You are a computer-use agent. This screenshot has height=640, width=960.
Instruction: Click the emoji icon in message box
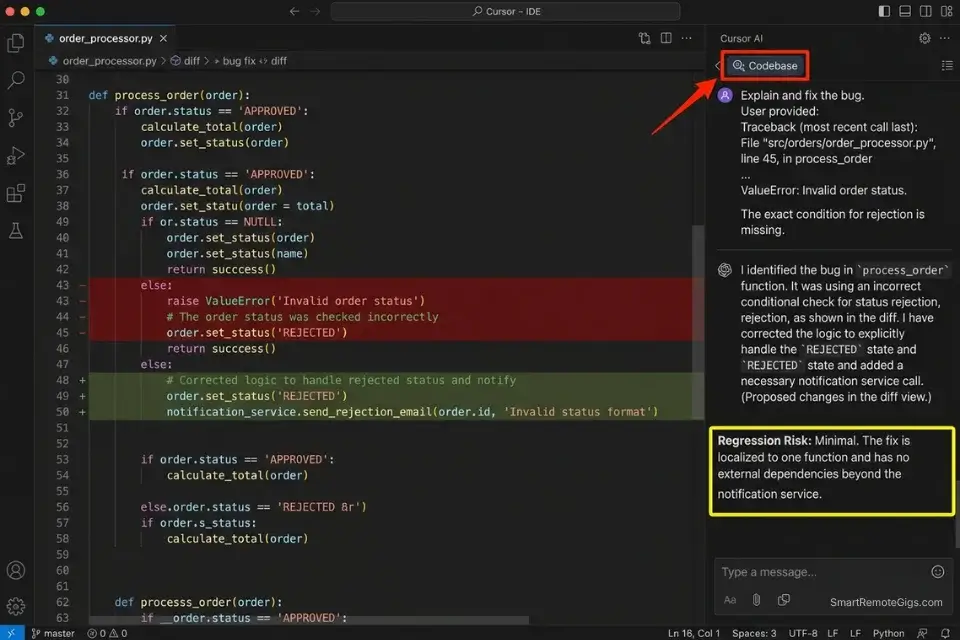[x=937, y=571]
